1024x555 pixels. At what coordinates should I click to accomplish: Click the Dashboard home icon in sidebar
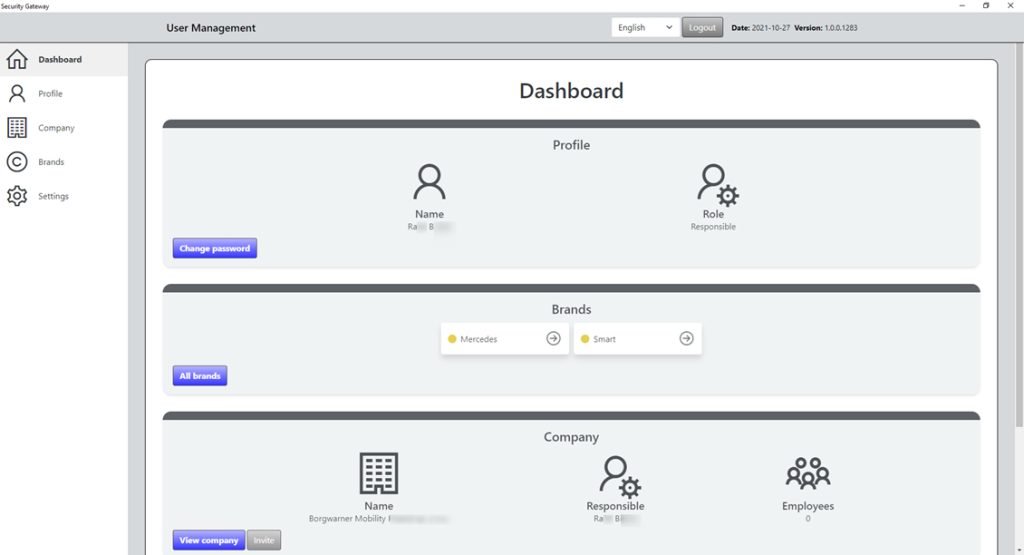tap(17, 60)
